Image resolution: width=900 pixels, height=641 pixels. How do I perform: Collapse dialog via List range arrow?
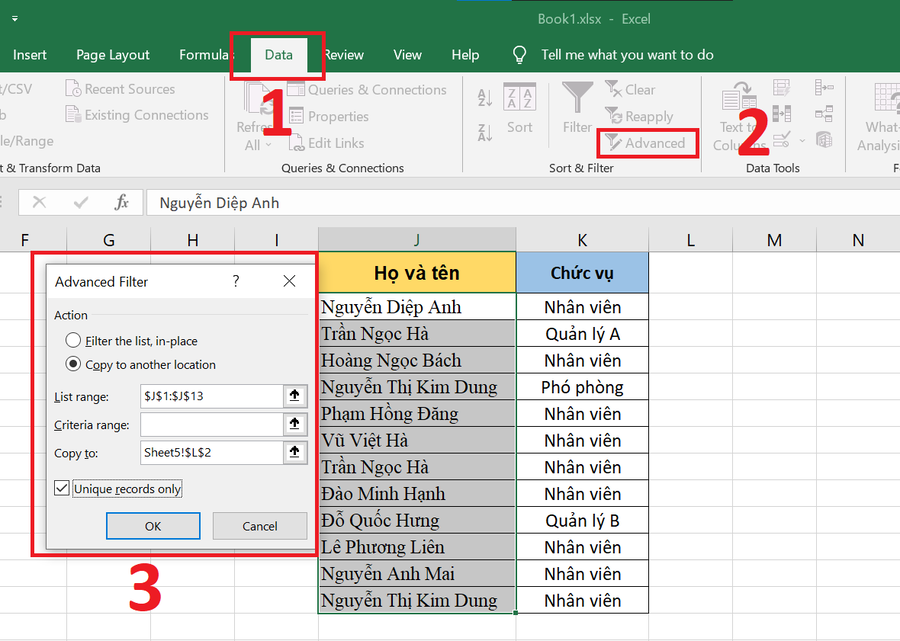pyautogui.click(x=294, y=396)
